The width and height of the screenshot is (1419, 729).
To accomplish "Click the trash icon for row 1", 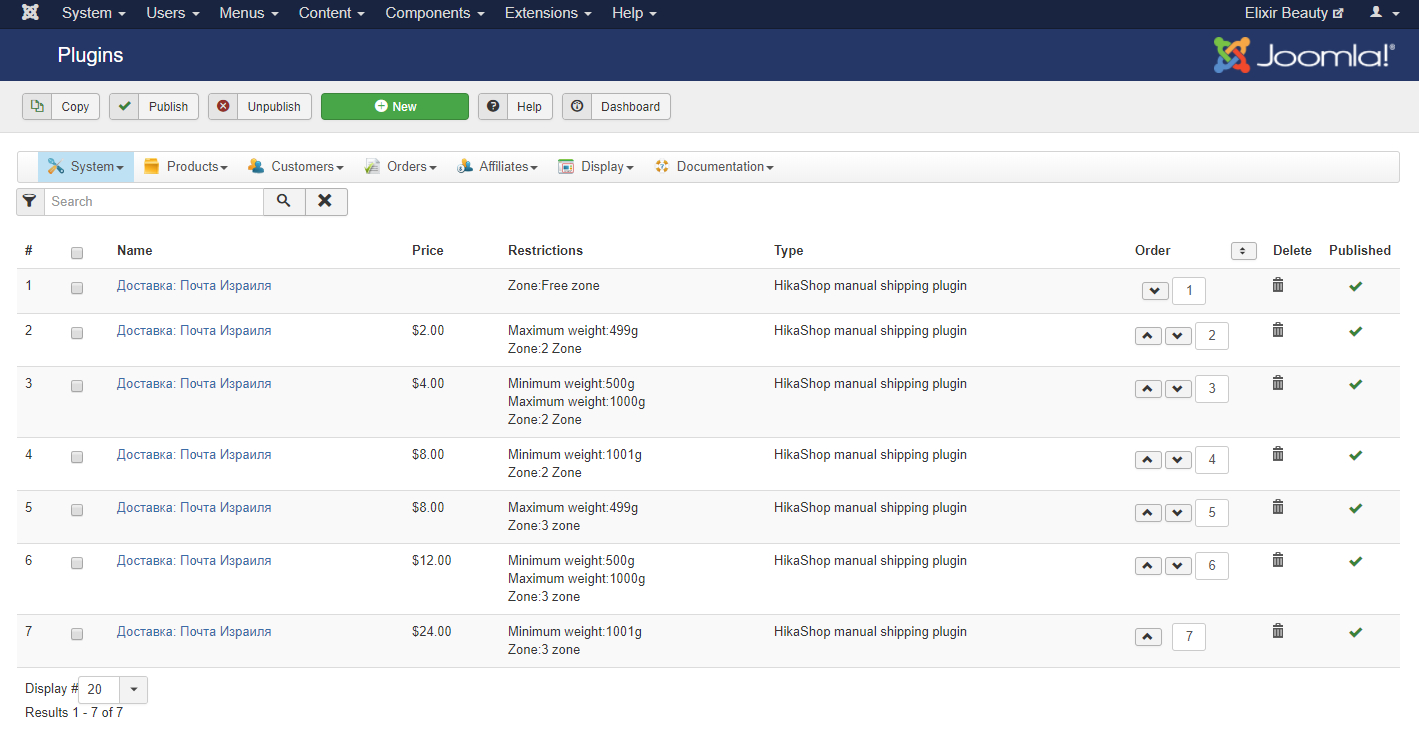I will (1277, 286).
